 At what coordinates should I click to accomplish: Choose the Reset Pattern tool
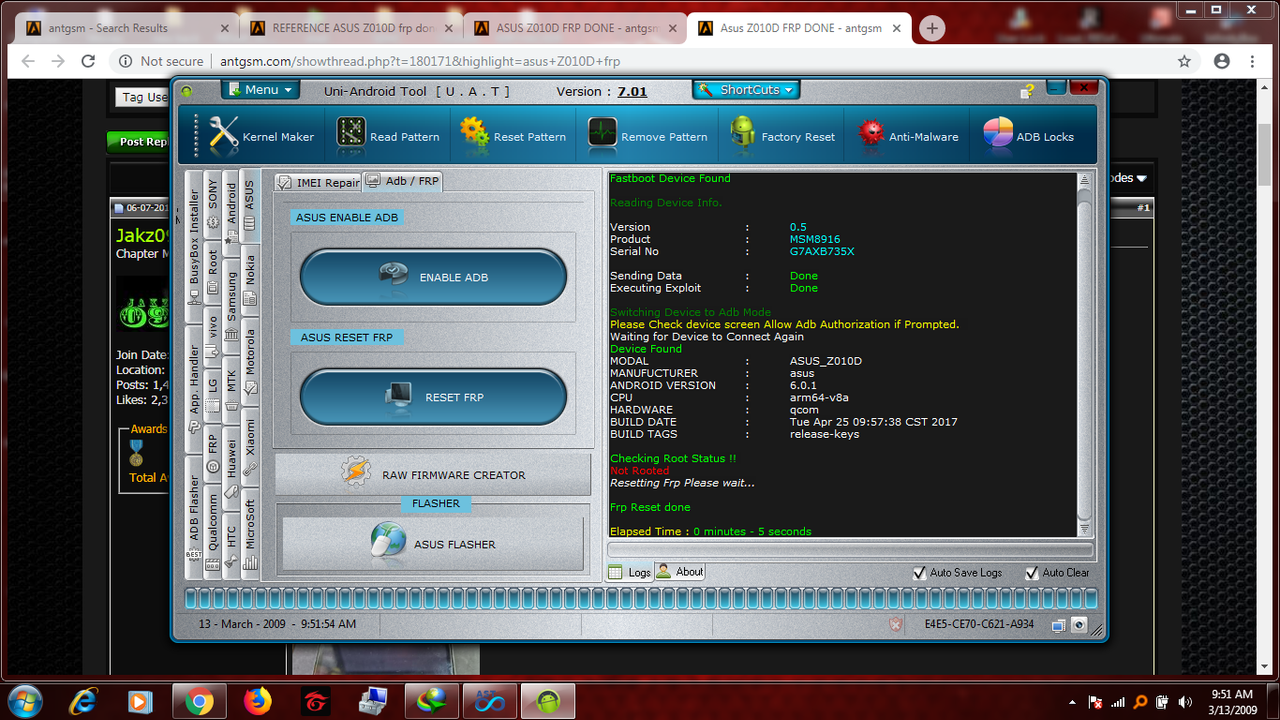pos(513,136)
